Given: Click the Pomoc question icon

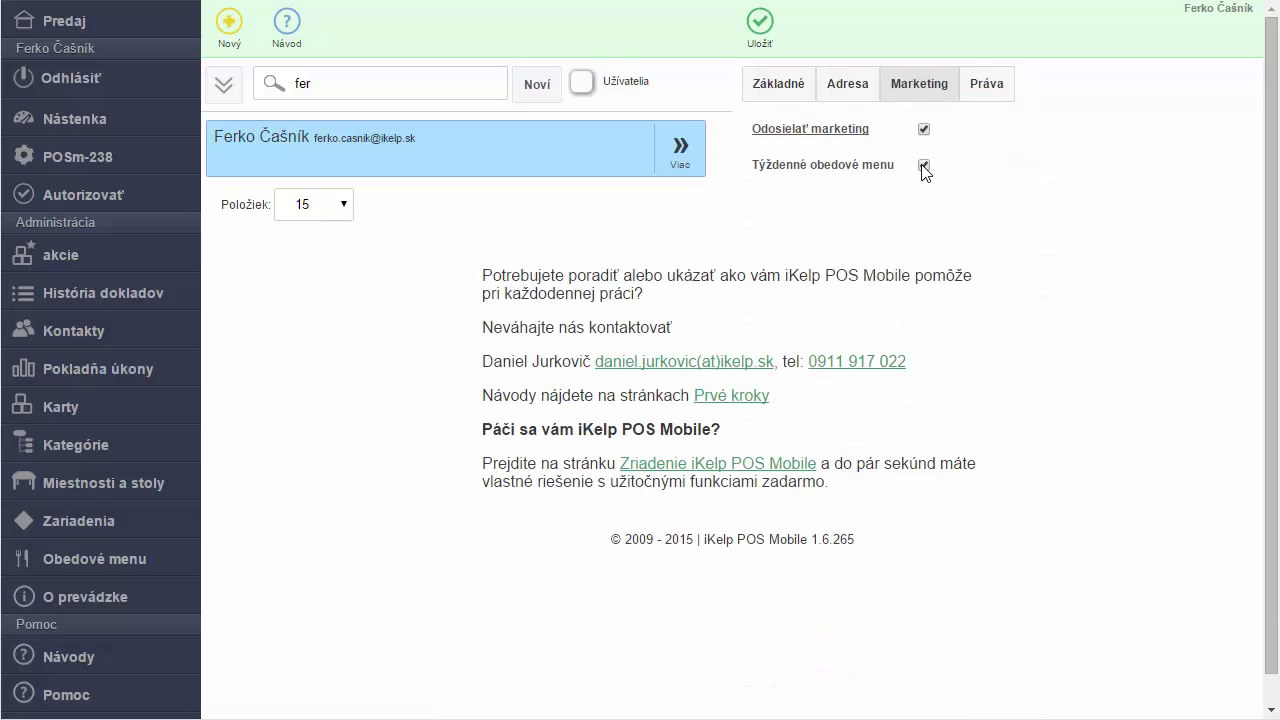Looking at the screenshot, I should (24, 694).
